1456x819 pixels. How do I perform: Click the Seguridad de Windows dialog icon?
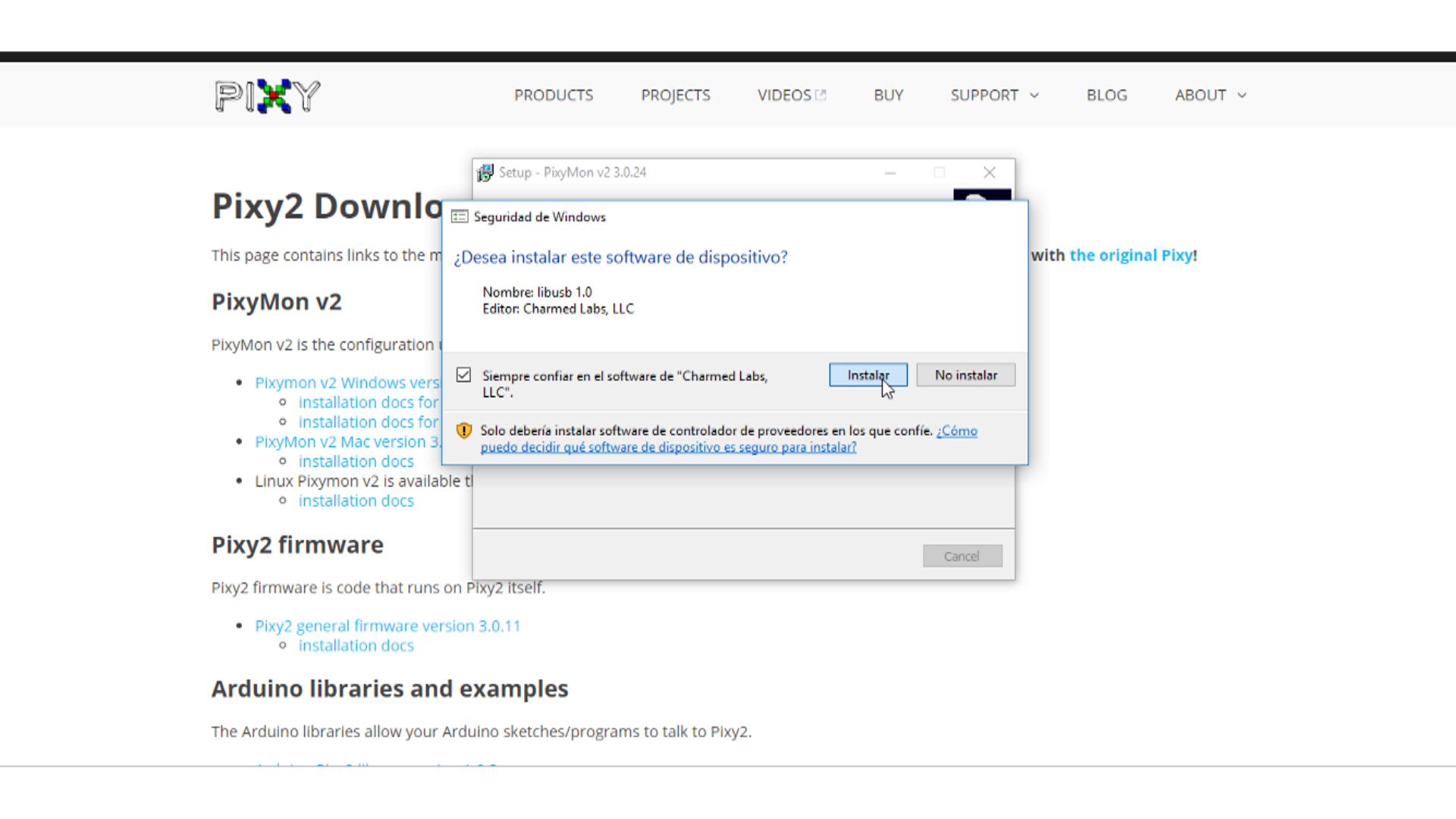click(460, 217)
